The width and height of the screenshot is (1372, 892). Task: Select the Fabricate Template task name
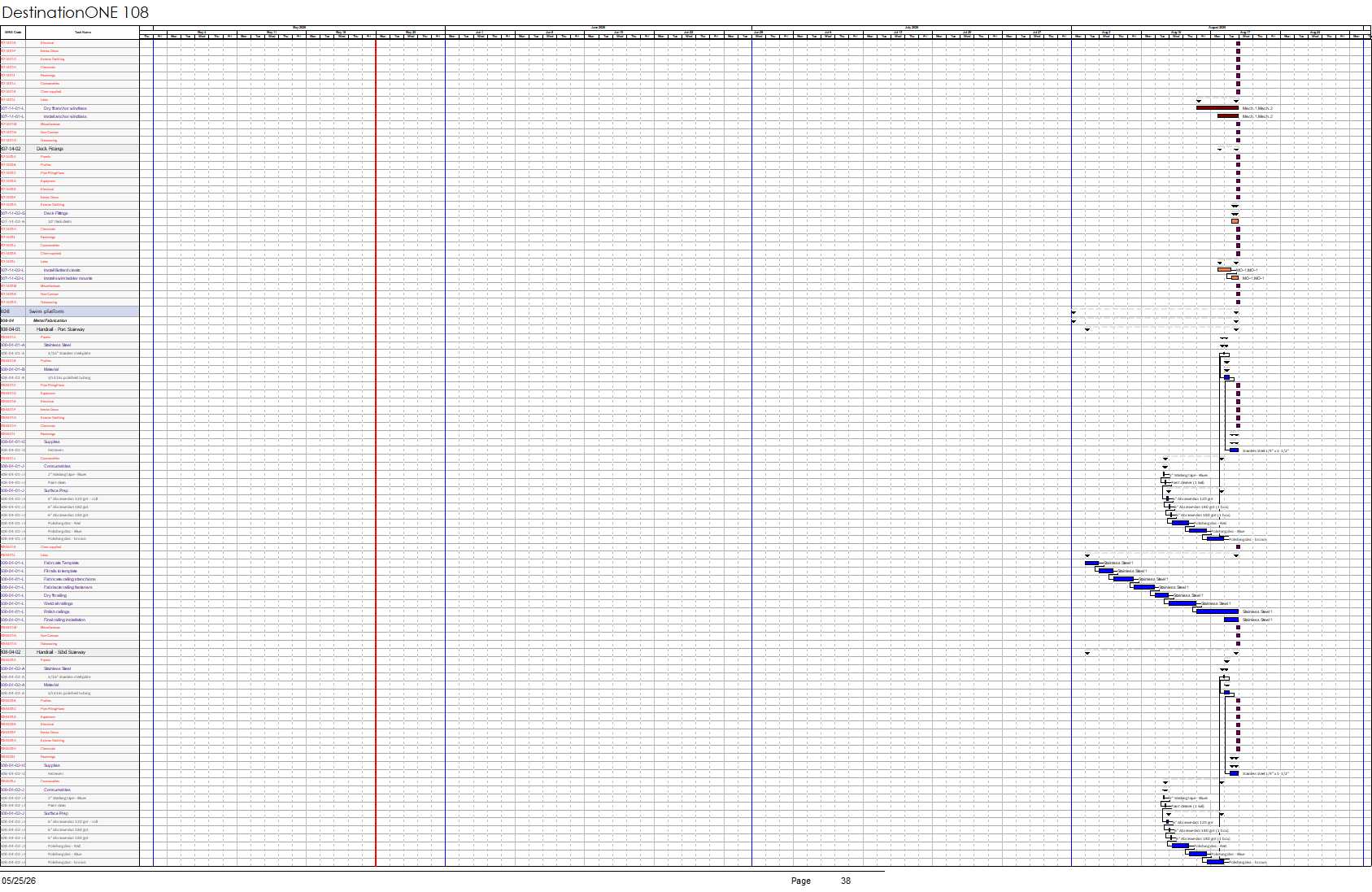(62, 563)
